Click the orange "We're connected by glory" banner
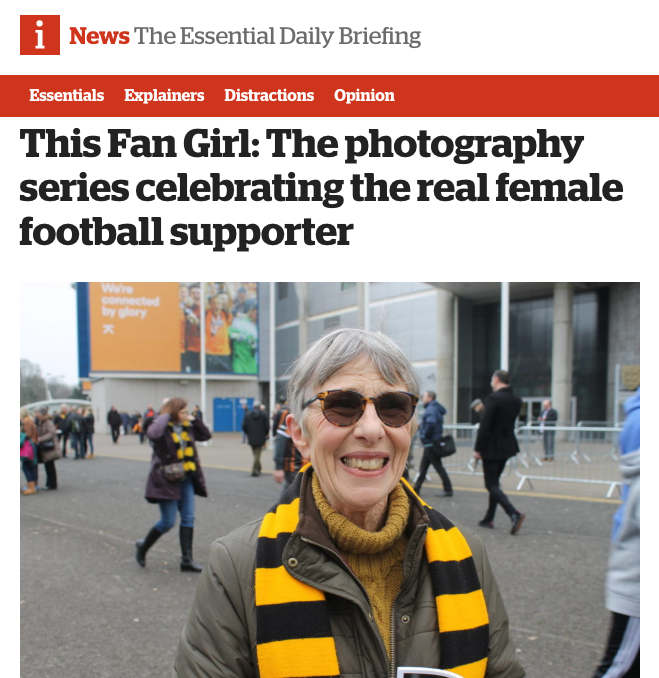This screenshot has width=659, height=678. pyautogui.click(x=134, y=327)
